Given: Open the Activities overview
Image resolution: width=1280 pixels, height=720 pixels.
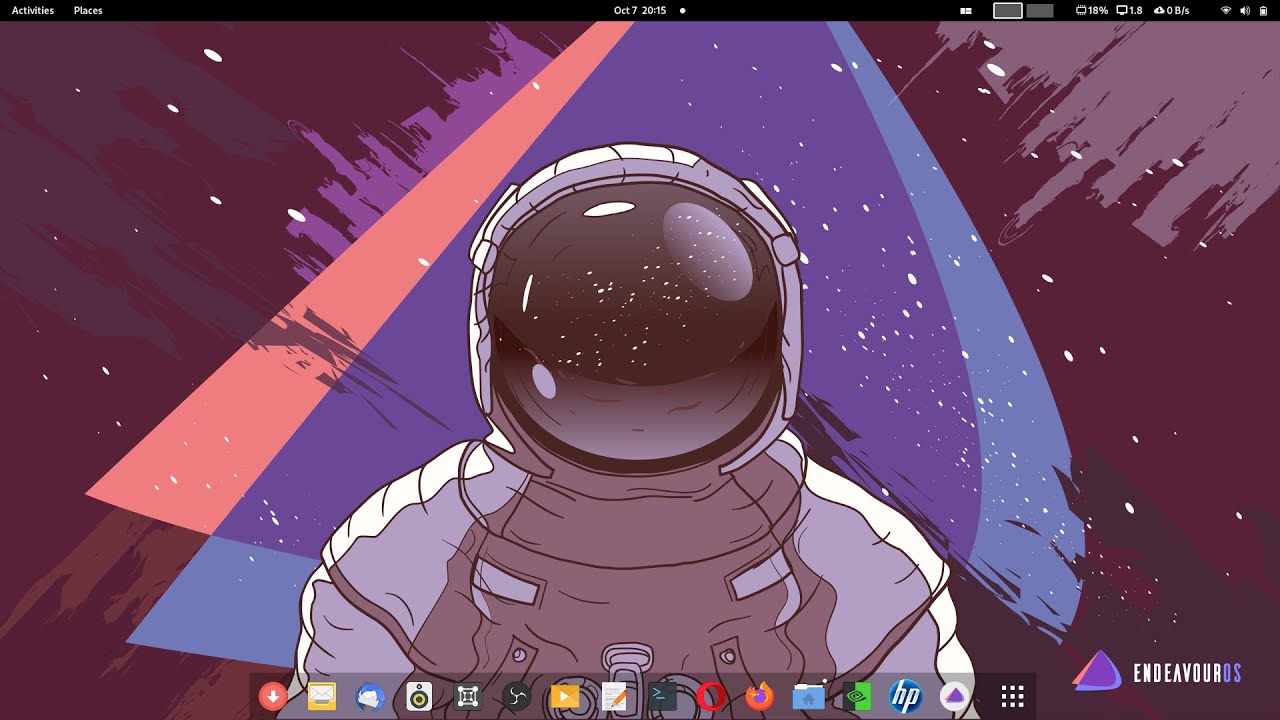Looking at the screenshot, I should tap(33, 10).
